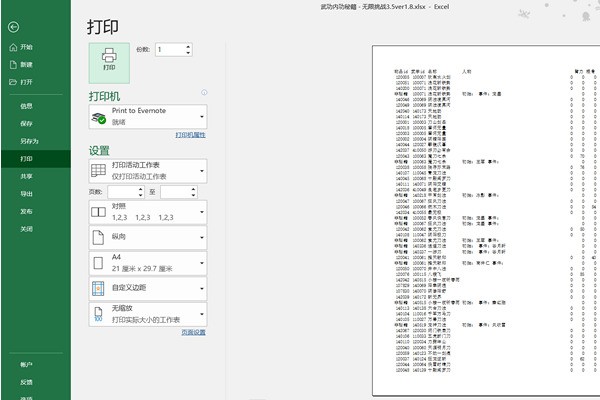The image size is (600, 400).
Task: Select the Close (关闭) menu item
Action: click(36, 229)
